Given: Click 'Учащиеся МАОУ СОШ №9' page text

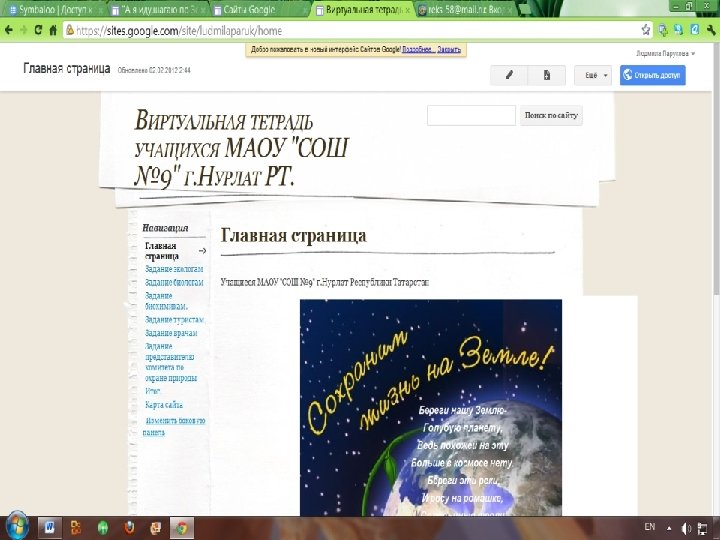Looking at the screenshot, I should (x=324, y=282).
